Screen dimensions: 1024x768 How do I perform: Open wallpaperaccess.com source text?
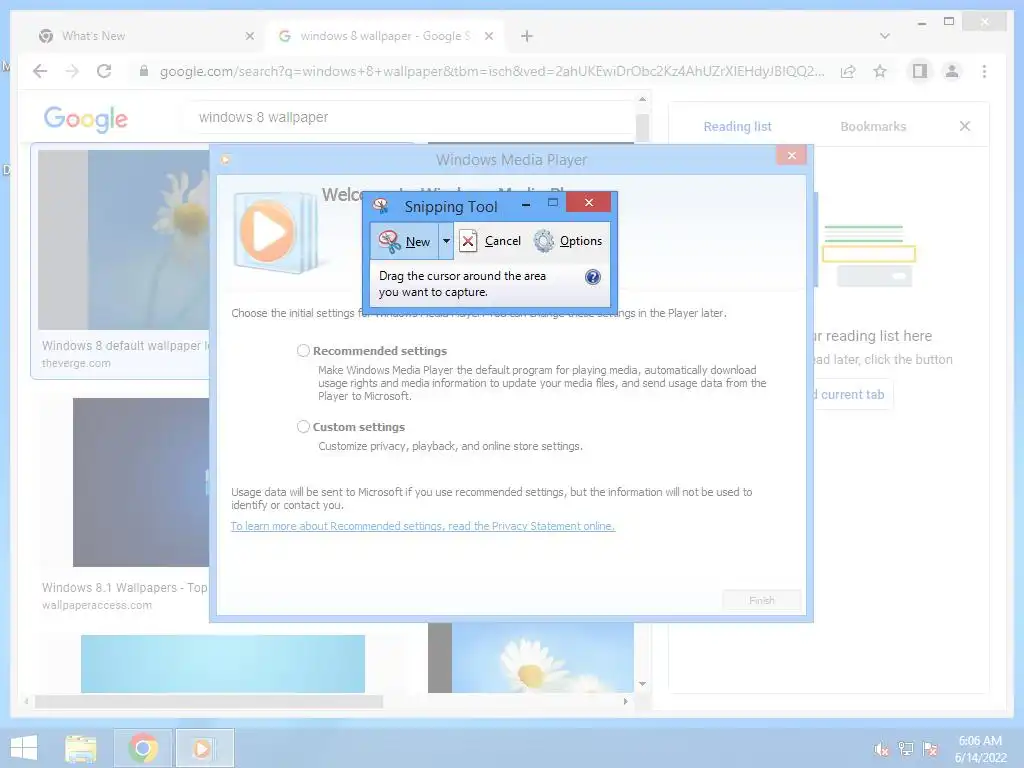(x=97, y=605)
